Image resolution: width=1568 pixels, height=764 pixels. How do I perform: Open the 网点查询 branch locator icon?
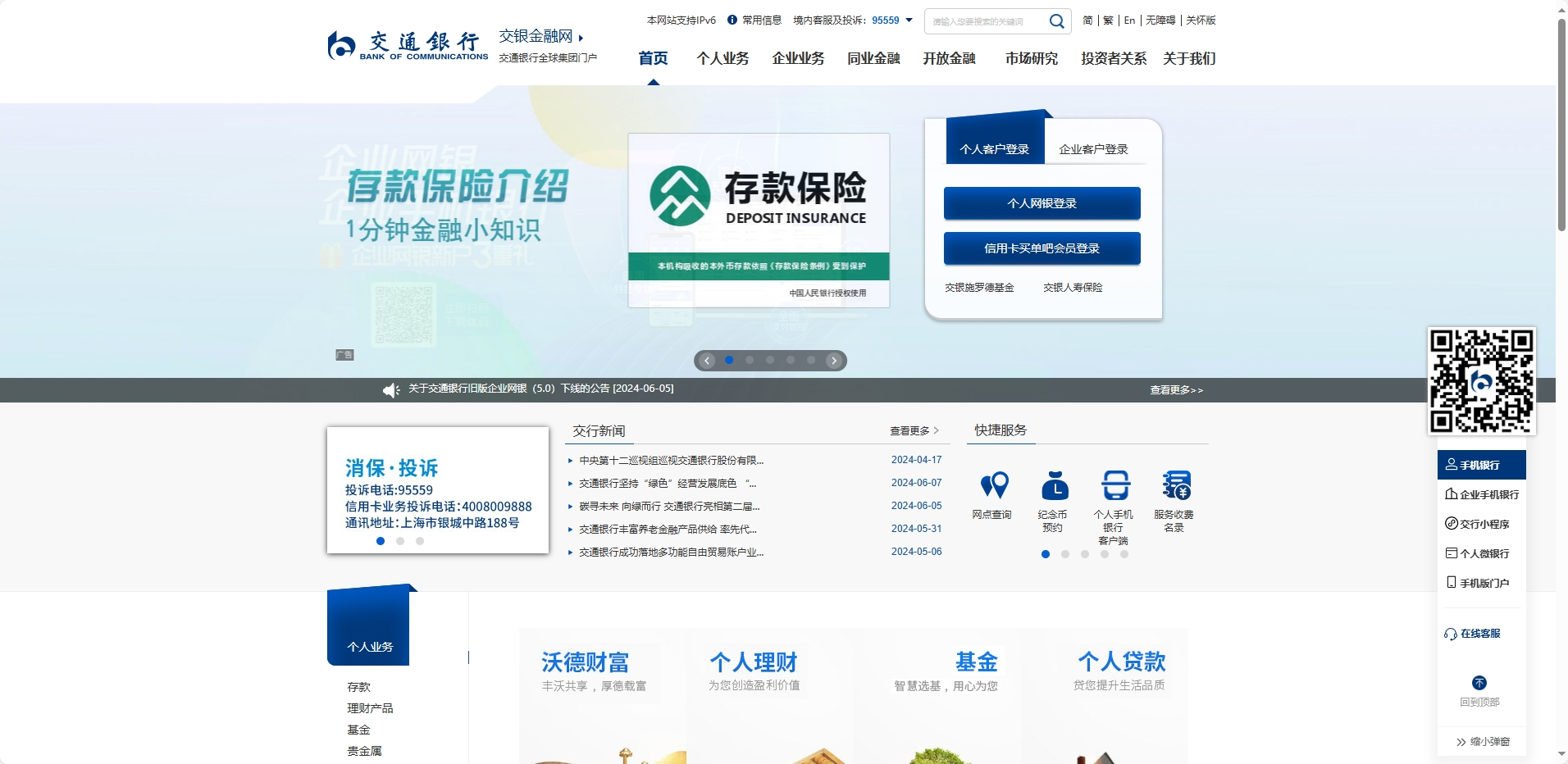click(x=993, y=493)
